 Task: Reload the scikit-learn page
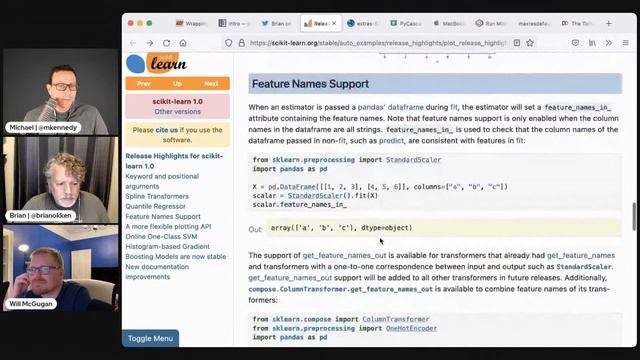167,43
